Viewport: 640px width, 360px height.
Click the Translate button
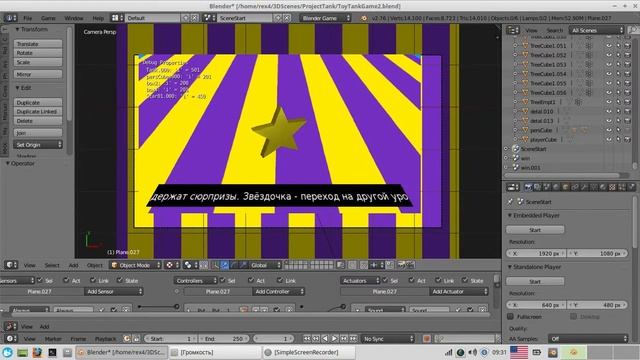38,44
